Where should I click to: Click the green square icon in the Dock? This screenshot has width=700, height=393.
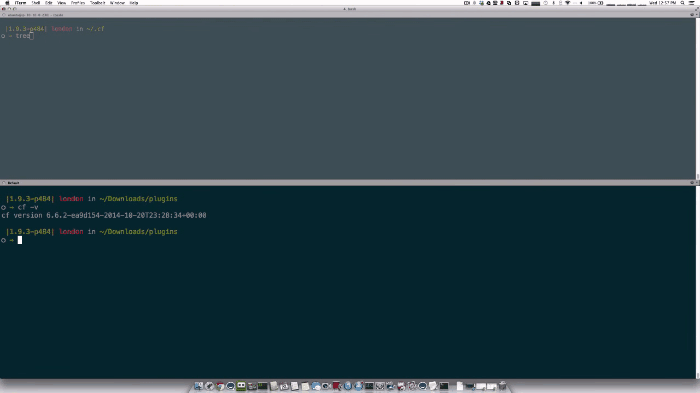pos(241,386)
